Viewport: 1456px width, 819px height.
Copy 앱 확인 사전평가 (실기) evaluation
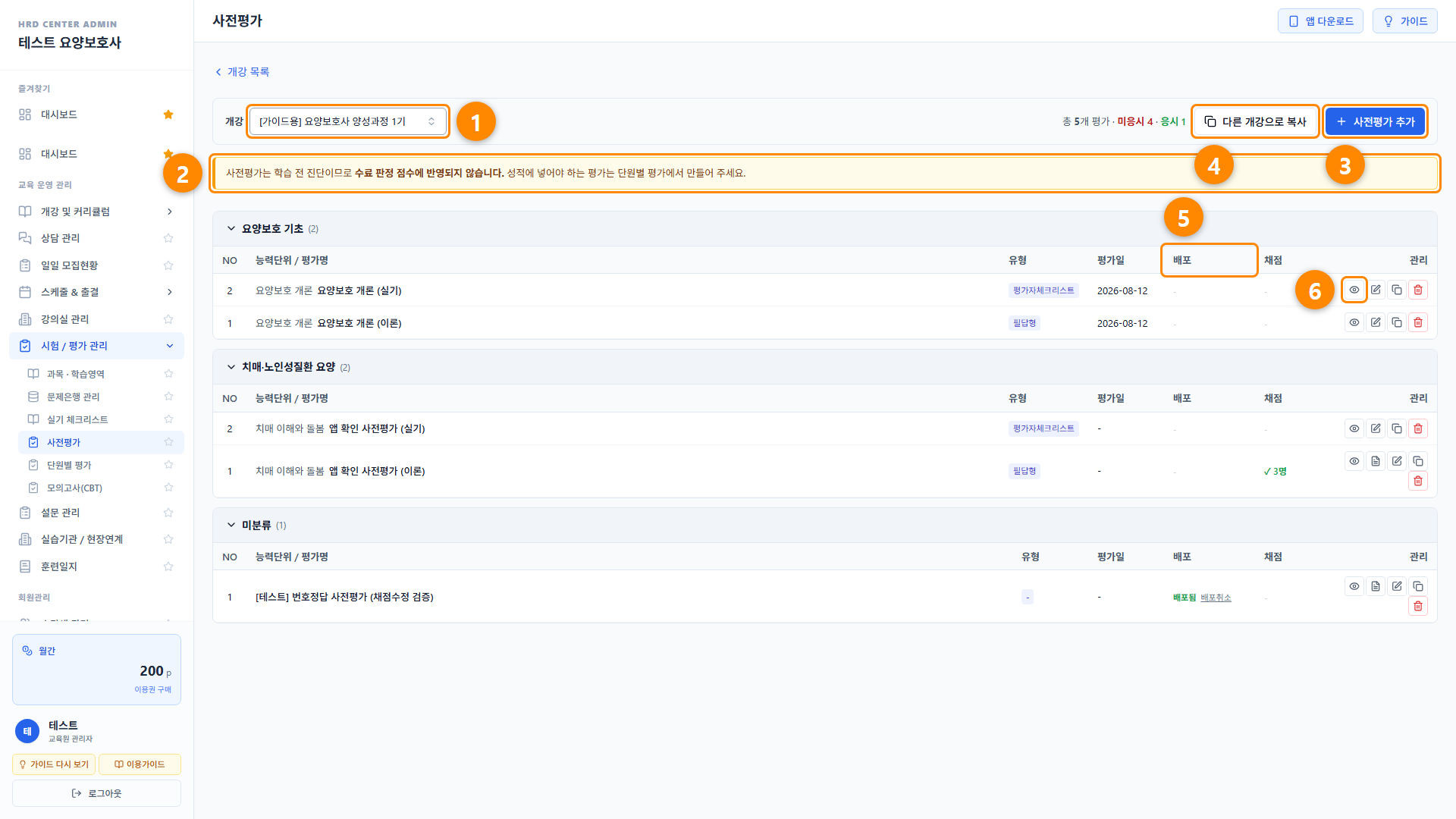1396,428
